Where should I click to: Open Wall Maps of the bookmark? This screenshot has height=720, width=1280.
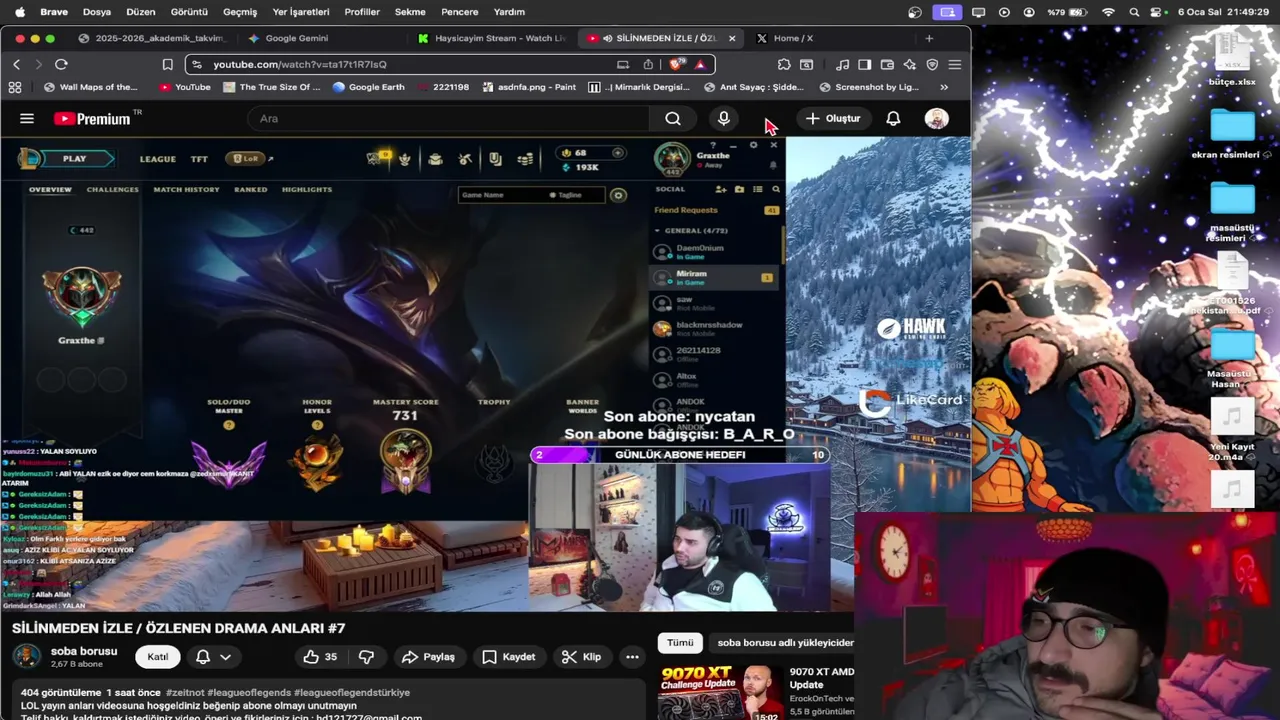coord(90,87)
